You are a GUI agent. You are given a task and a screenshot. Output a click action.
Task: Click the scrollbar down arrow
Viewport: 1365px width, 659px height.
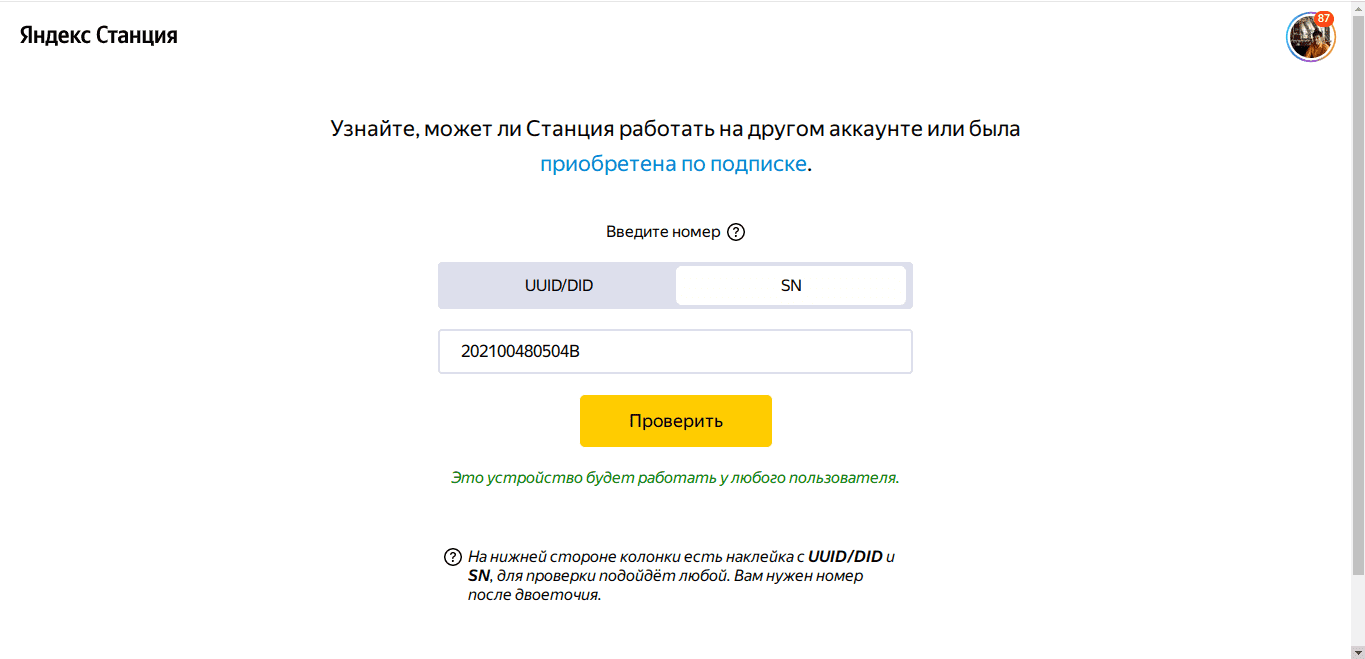[1357, 652]
